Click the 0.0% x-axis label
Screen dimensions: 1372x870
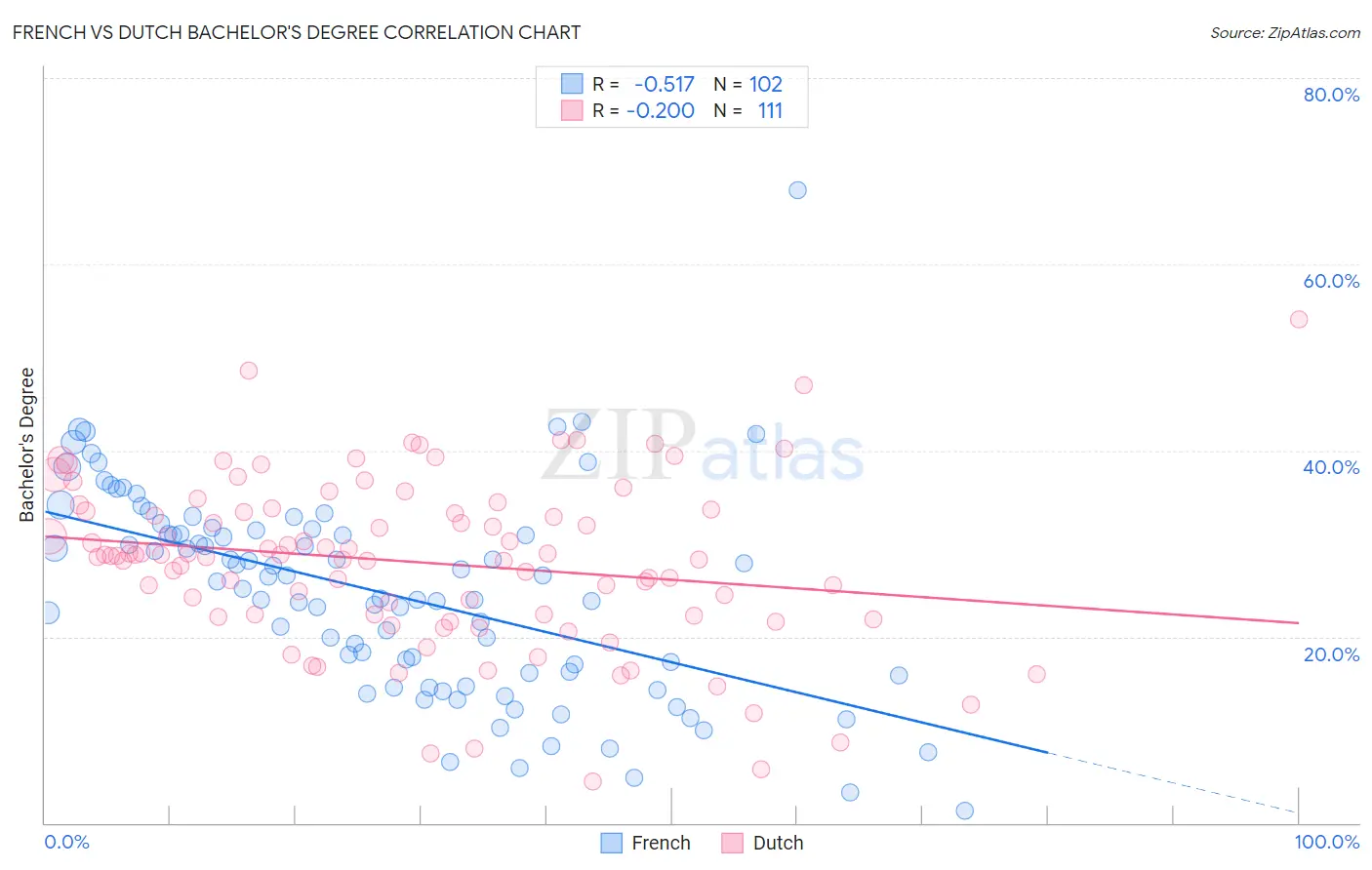66,842
